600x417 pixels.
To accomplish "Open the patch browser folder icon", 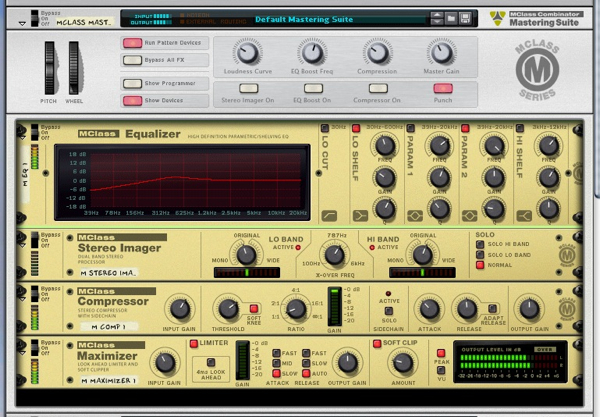I will point(451,18).
